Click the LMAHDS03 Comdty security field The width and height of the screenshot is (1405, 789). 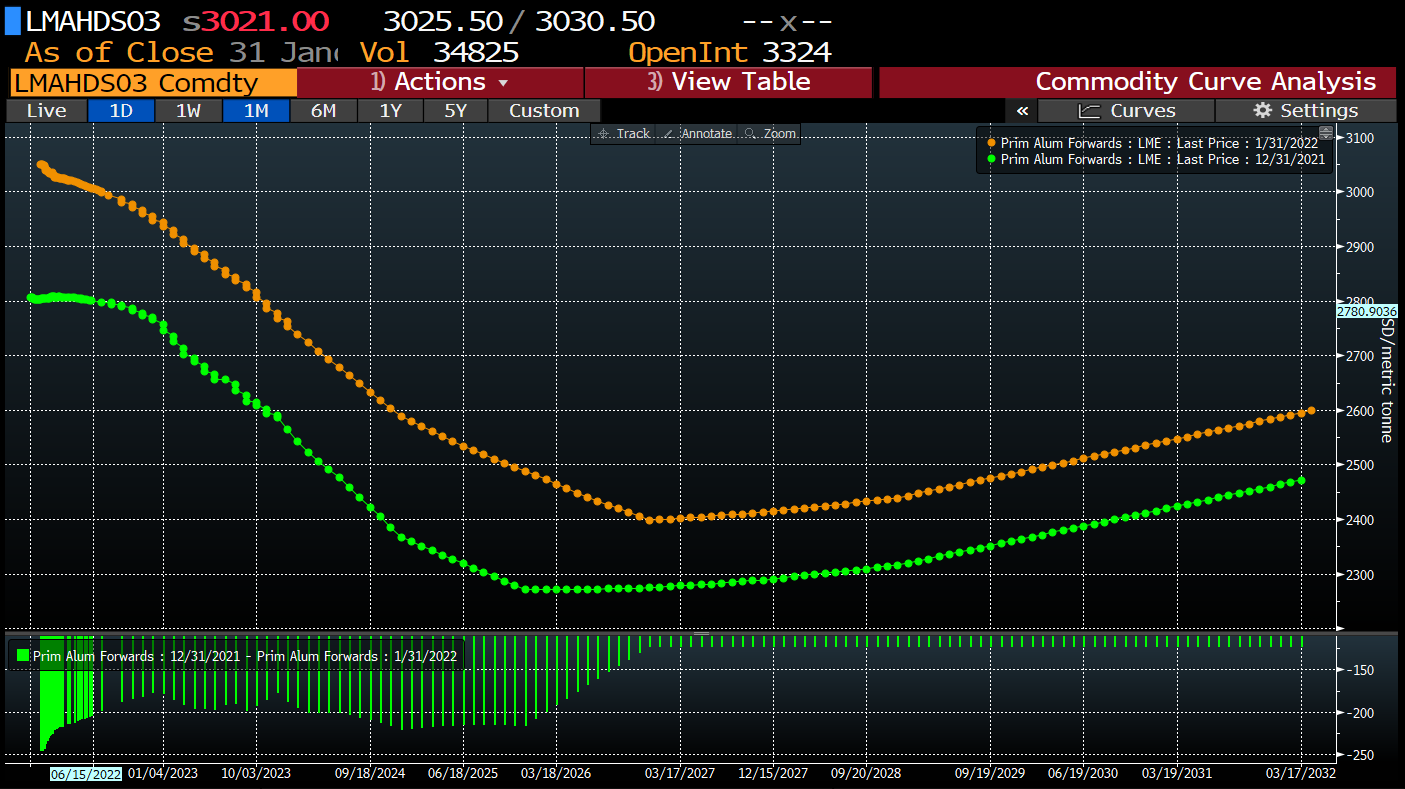(153, 83)
